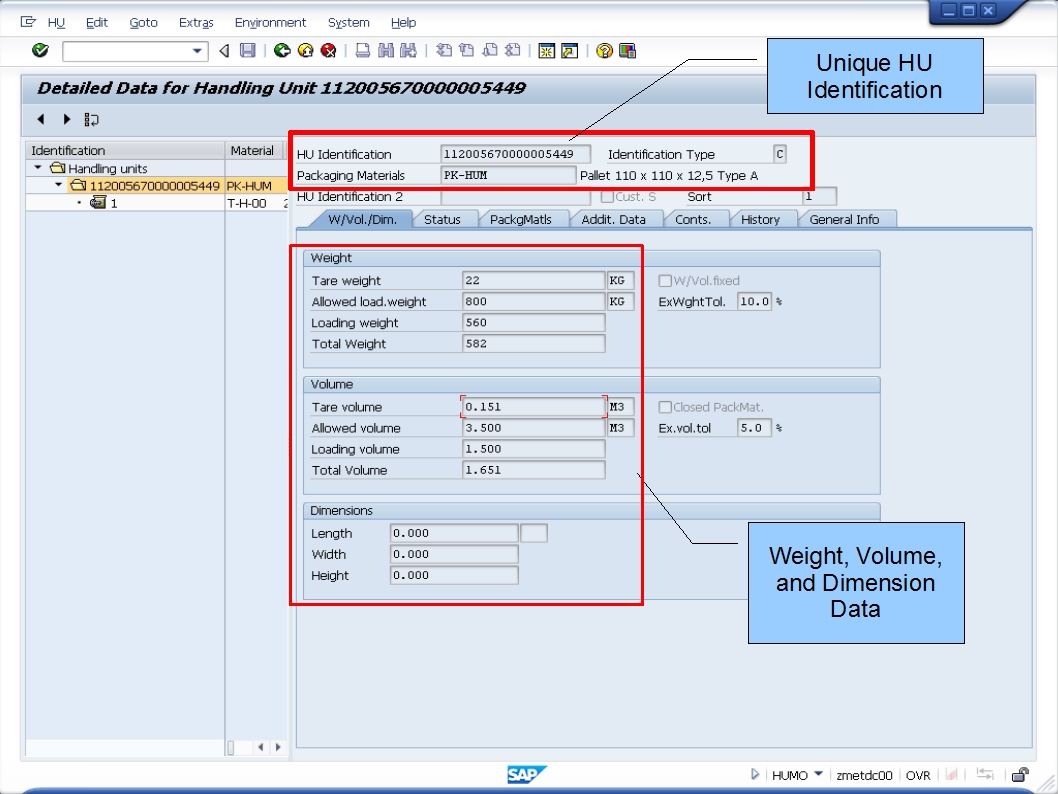Click inside the Length input field

[x=452, y=533]
